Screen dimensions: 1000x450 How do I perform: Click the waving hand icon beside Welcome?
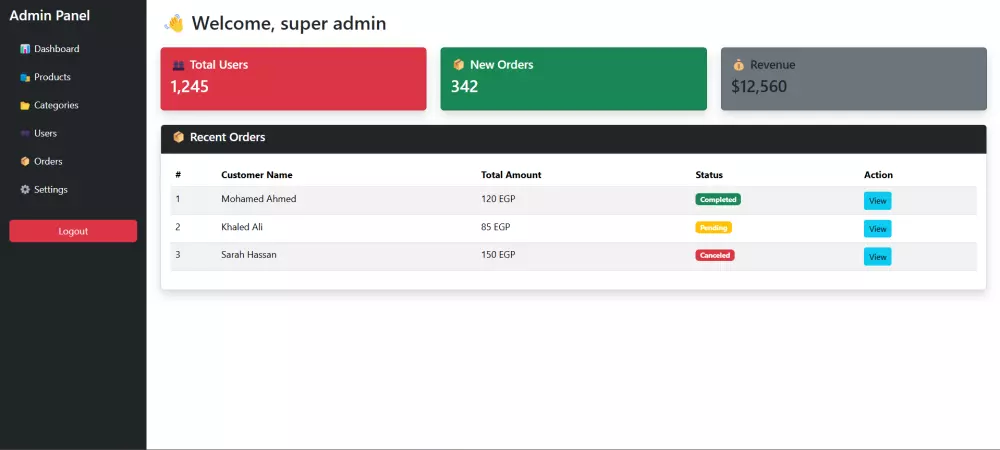coord(174,24)
